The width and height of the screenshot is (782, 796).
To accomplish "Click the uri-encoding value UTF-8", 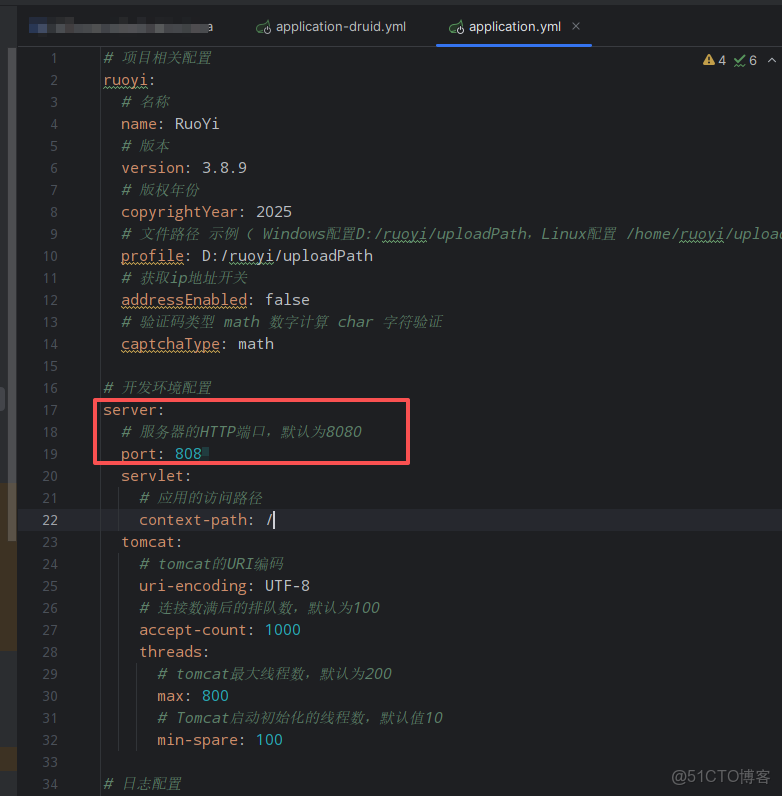I will tap(287, 586).
